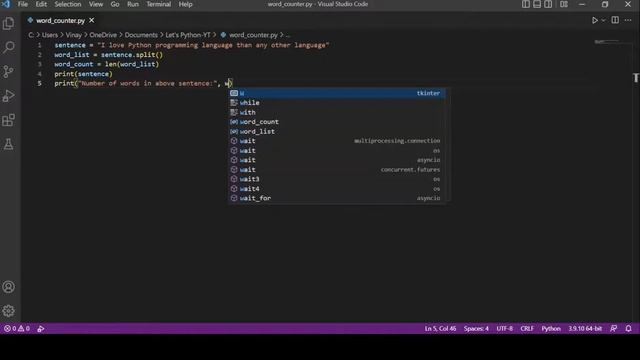The width and height of the screenshot is (640, 360).
Task: Open the Testing flask view
Action: [9, 144]
